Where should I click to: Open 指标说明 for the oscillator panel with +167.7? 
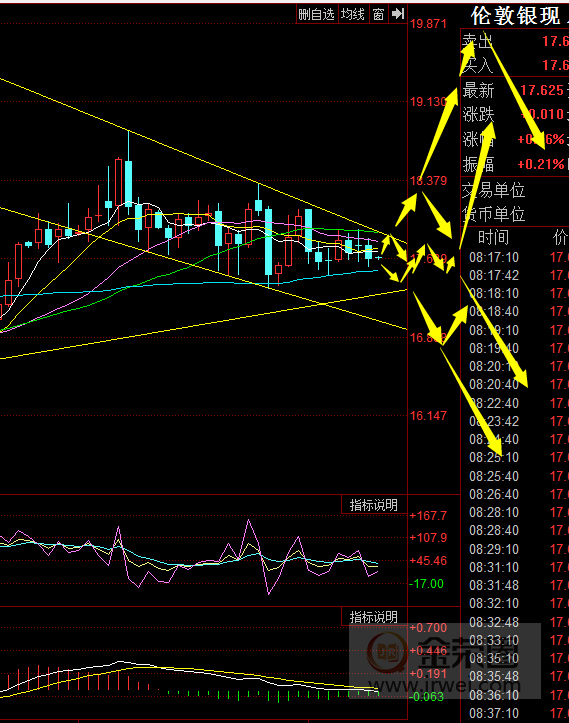click(x=374, y=505)
